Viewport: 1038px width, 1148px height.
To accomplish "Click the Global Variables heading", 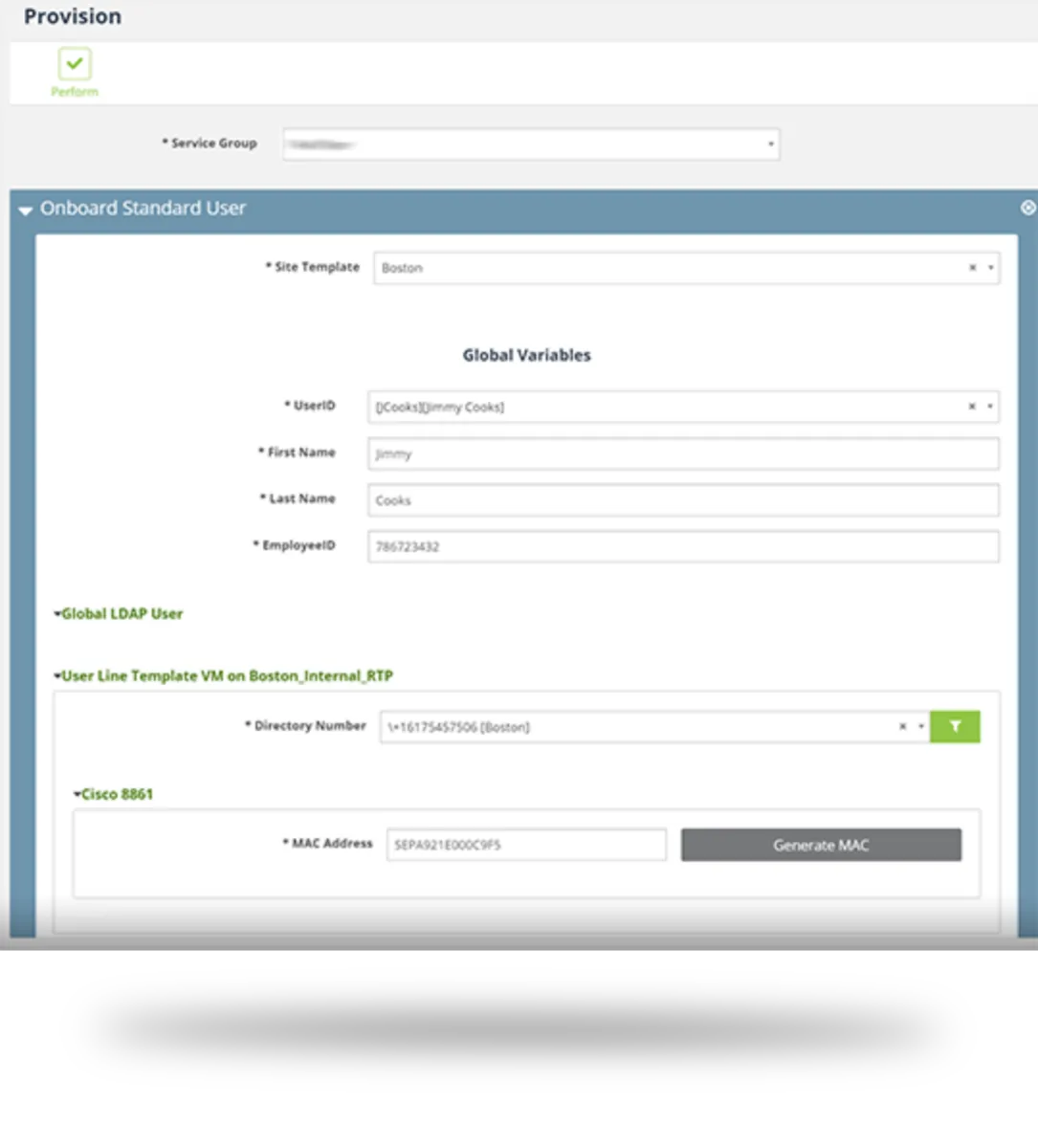I will pos(527,355).
